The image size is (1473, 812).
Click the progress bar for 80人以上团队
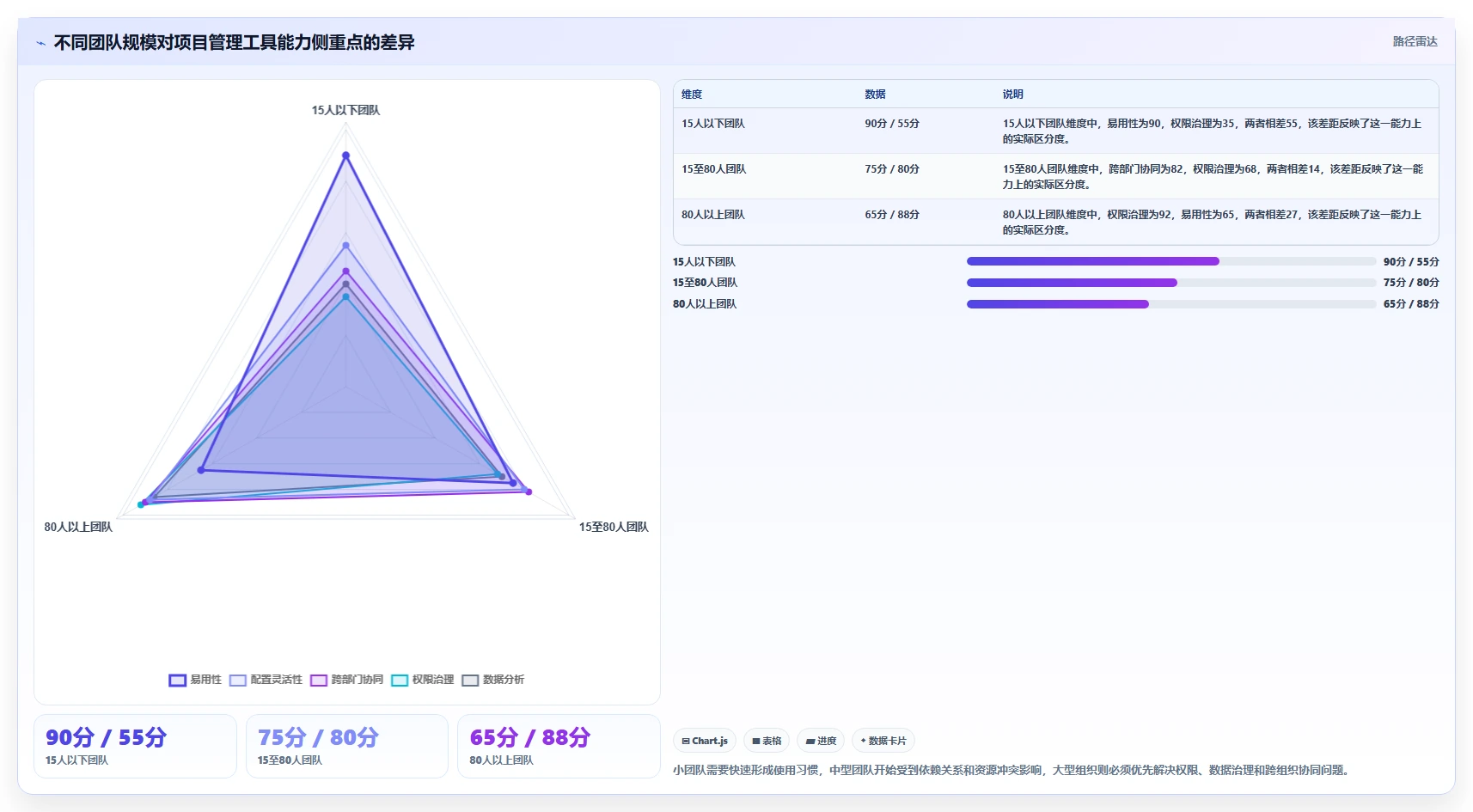(1171, 304)
